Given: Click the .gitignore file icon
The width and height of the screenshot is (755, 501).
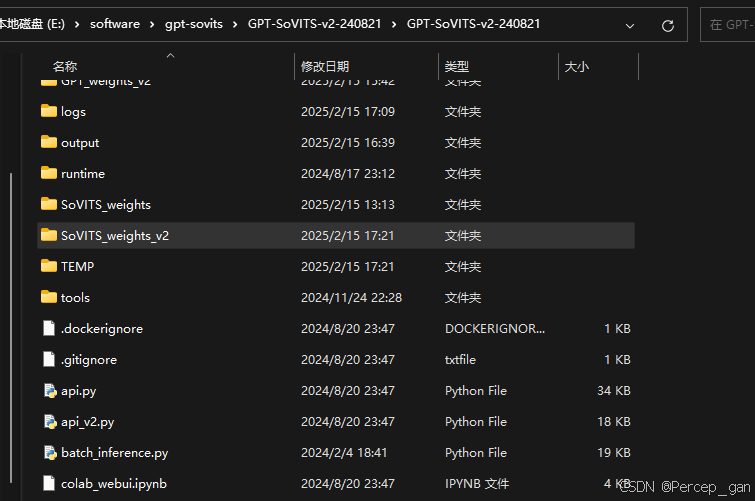Looking at the screenshot, I should pos(49,359).
